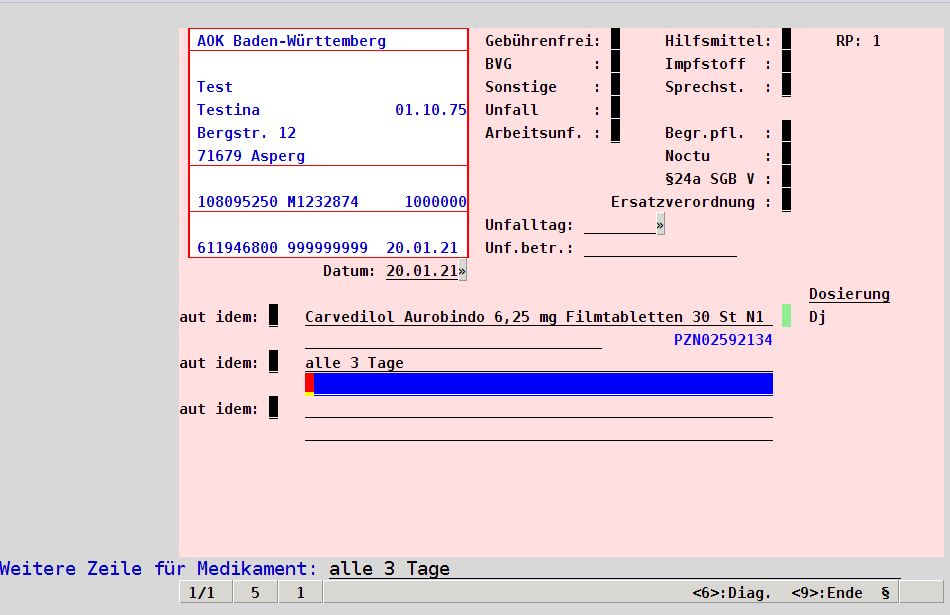Toggle the Sonstige checkbox
The width and height of the screenshot is (950, 615).
coord(616,86)
